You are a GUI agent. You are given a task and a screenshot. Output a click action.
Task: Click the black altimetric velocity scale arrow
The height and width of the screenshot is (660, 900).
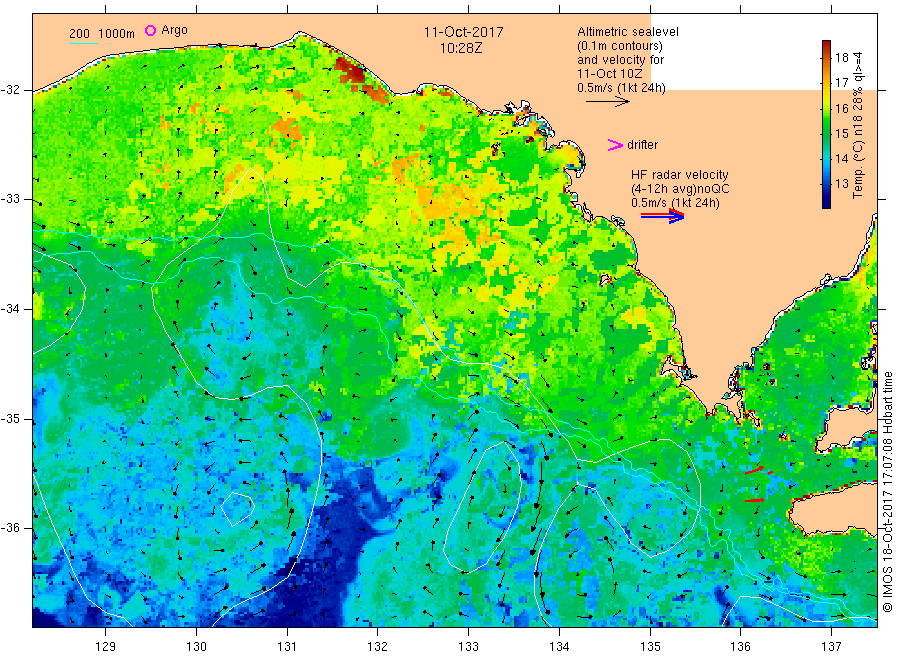608,102
